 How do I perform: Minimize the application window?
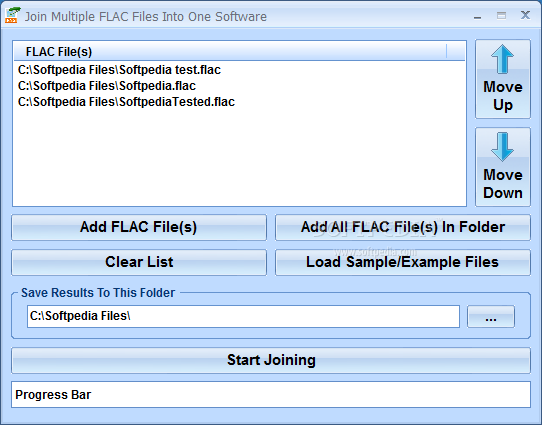pos(477,16)
